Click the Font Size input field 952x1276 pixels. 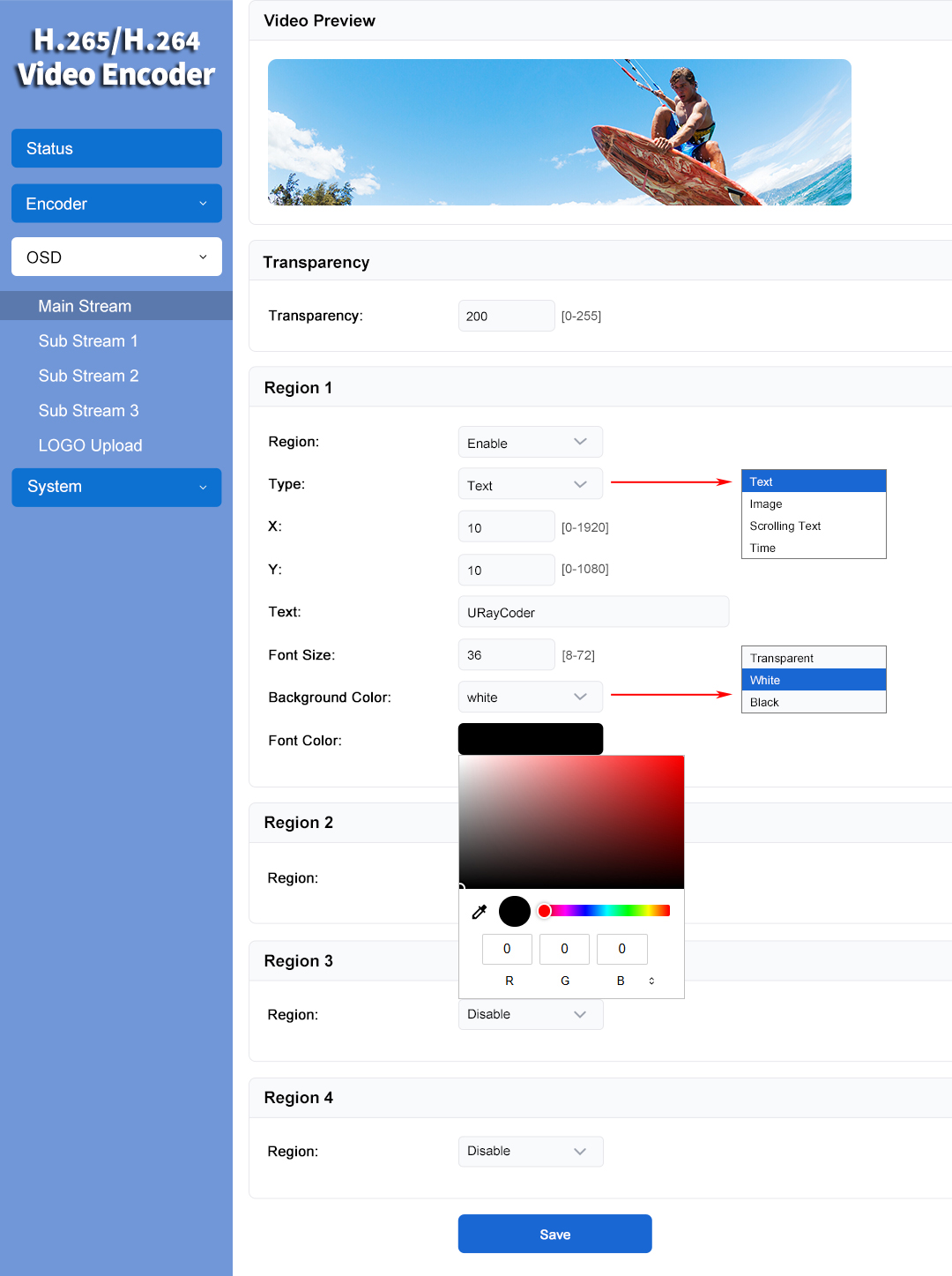coord(507,654)
